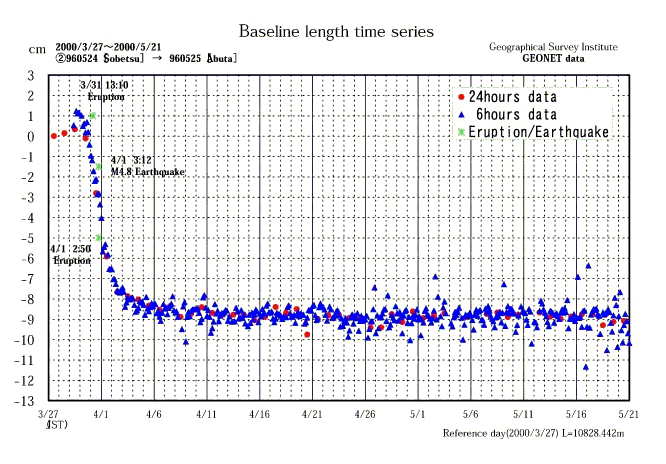Click the x-axis label '4/21'
The width and height of the screenshot is (666, 464).
(312, 414)
